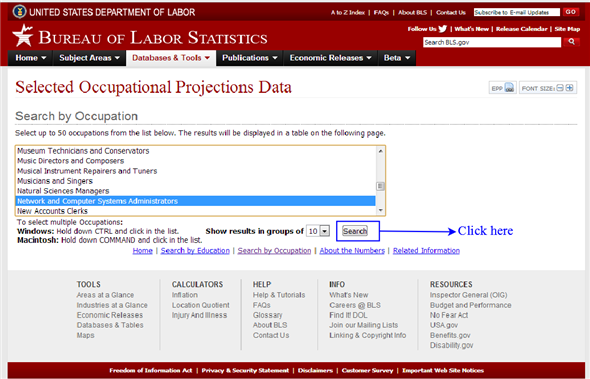
Task: Open the Disability.gov footer link
Action: (x=452, y=346)
